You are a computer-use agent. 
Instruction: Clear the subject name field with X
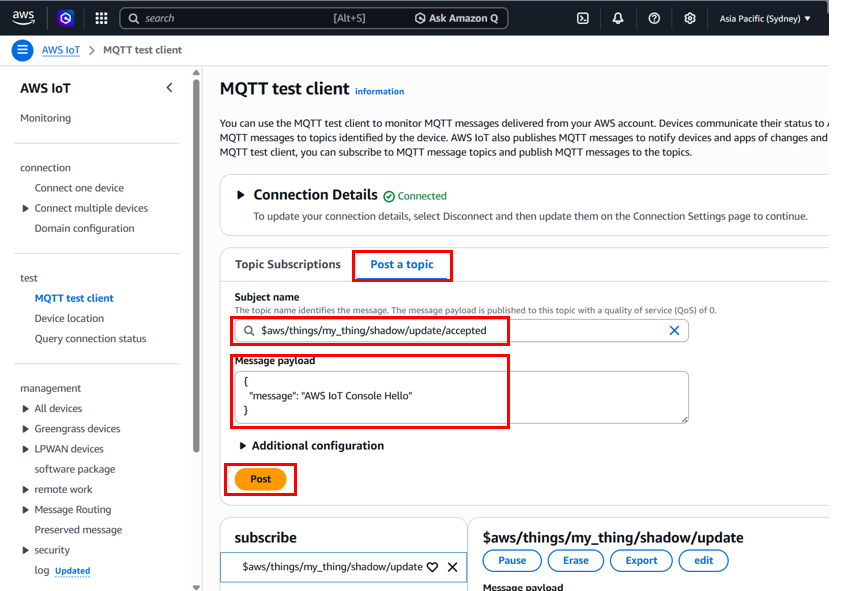[674, 330]
